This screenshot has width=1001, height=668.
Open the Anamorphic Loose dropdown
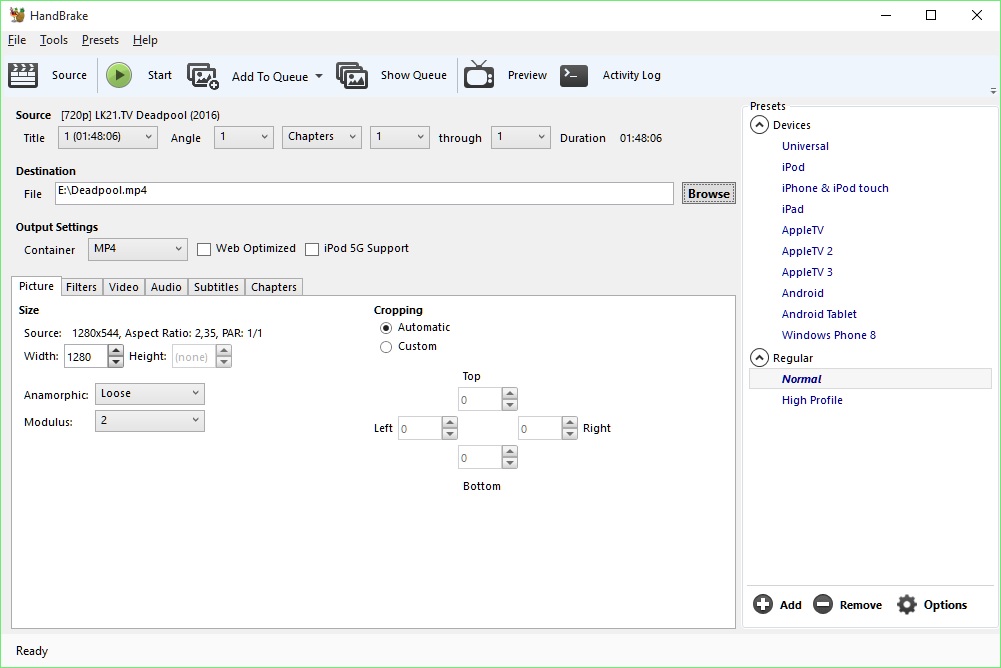click(150, 394)
